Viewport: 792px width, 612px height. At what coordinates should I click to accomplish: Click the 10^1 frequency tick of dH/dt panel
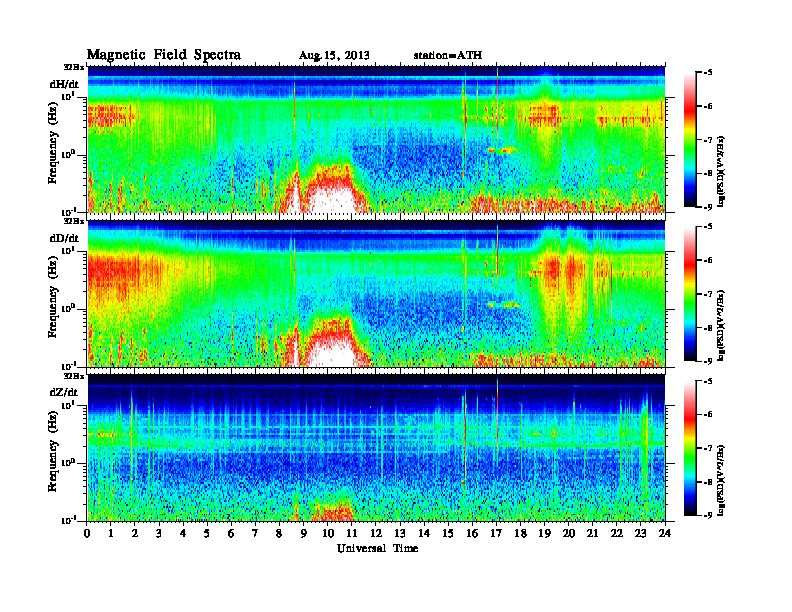[x=68, y=96]
